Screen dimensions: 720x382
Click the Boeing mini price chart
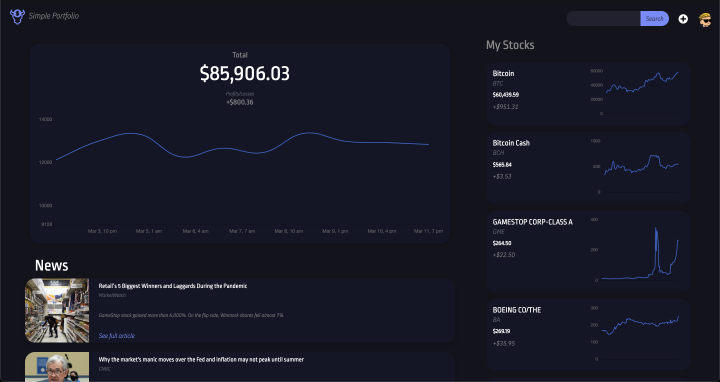(638, 333)
